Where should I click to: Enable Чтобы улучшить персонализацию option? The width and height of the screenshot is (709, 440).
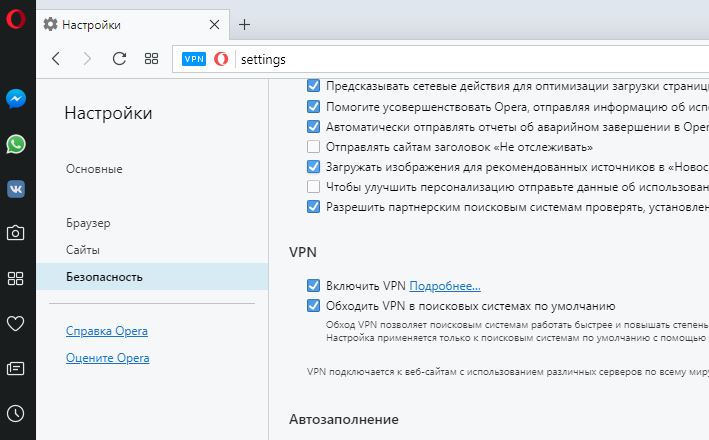pos(313,187)
